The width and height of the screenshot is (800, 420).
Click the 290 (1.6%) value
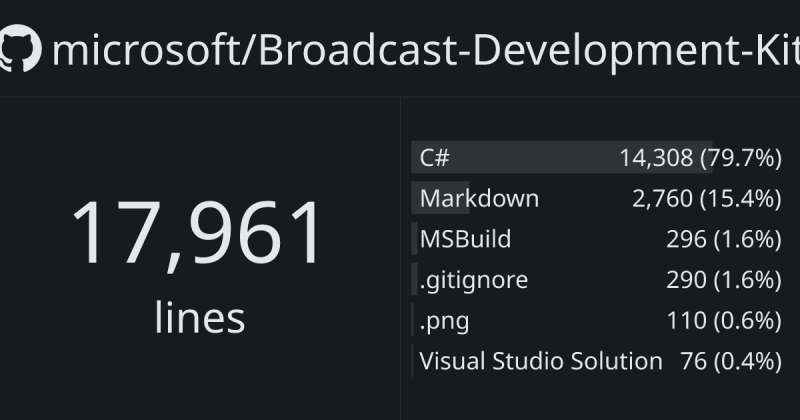click(x=724, y=280)
